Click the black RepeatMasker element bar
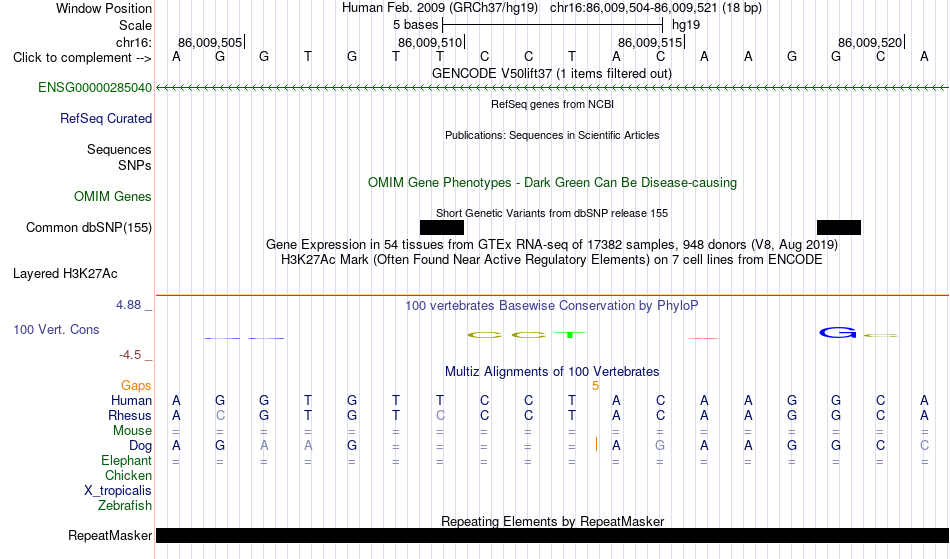950x559 pixels. [553, 535]
